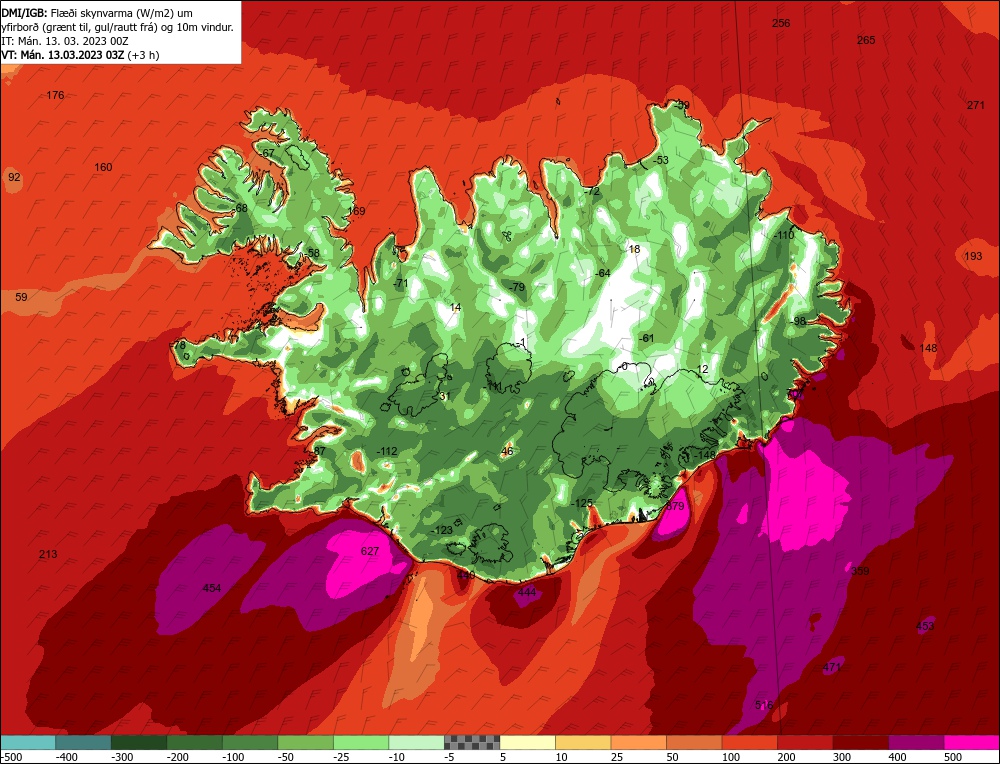
Task: Select the bright magenta swatch in the legend
Action: click(972, 742)
